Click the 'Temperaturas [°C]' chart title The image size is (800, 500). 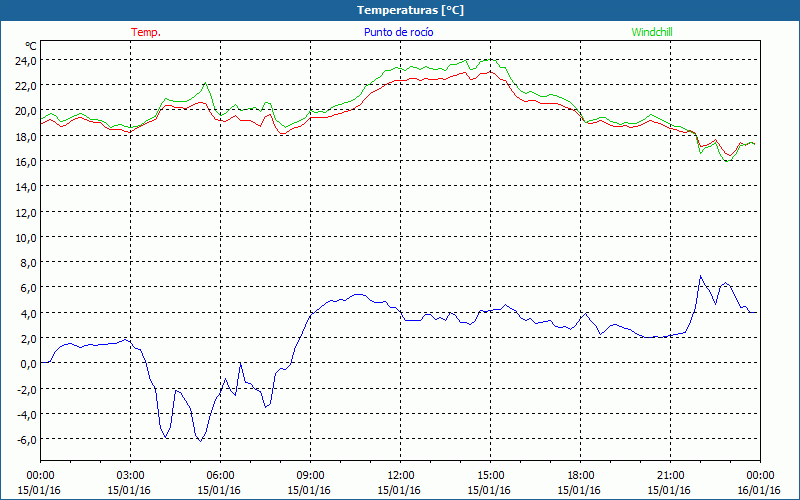[x=410, y=10]
